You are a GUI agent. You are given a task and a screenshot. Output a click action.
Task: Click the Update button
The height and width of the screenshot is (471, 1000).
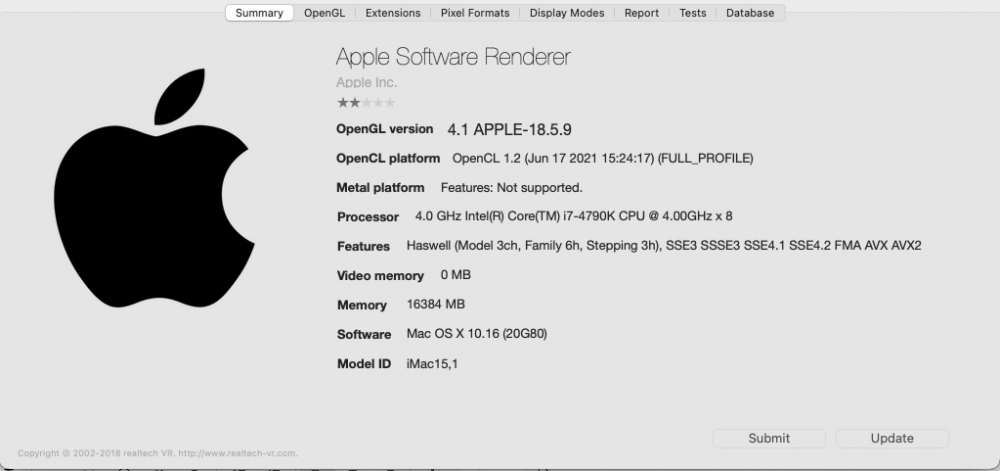point(892,438)
